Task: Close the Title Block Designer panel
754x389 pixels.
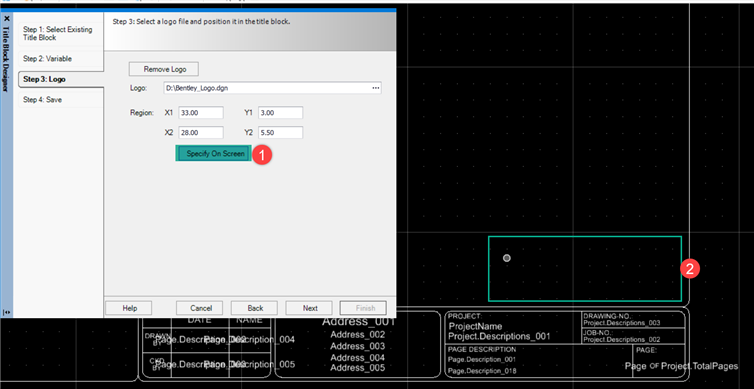Action: (x=7, y=19)
